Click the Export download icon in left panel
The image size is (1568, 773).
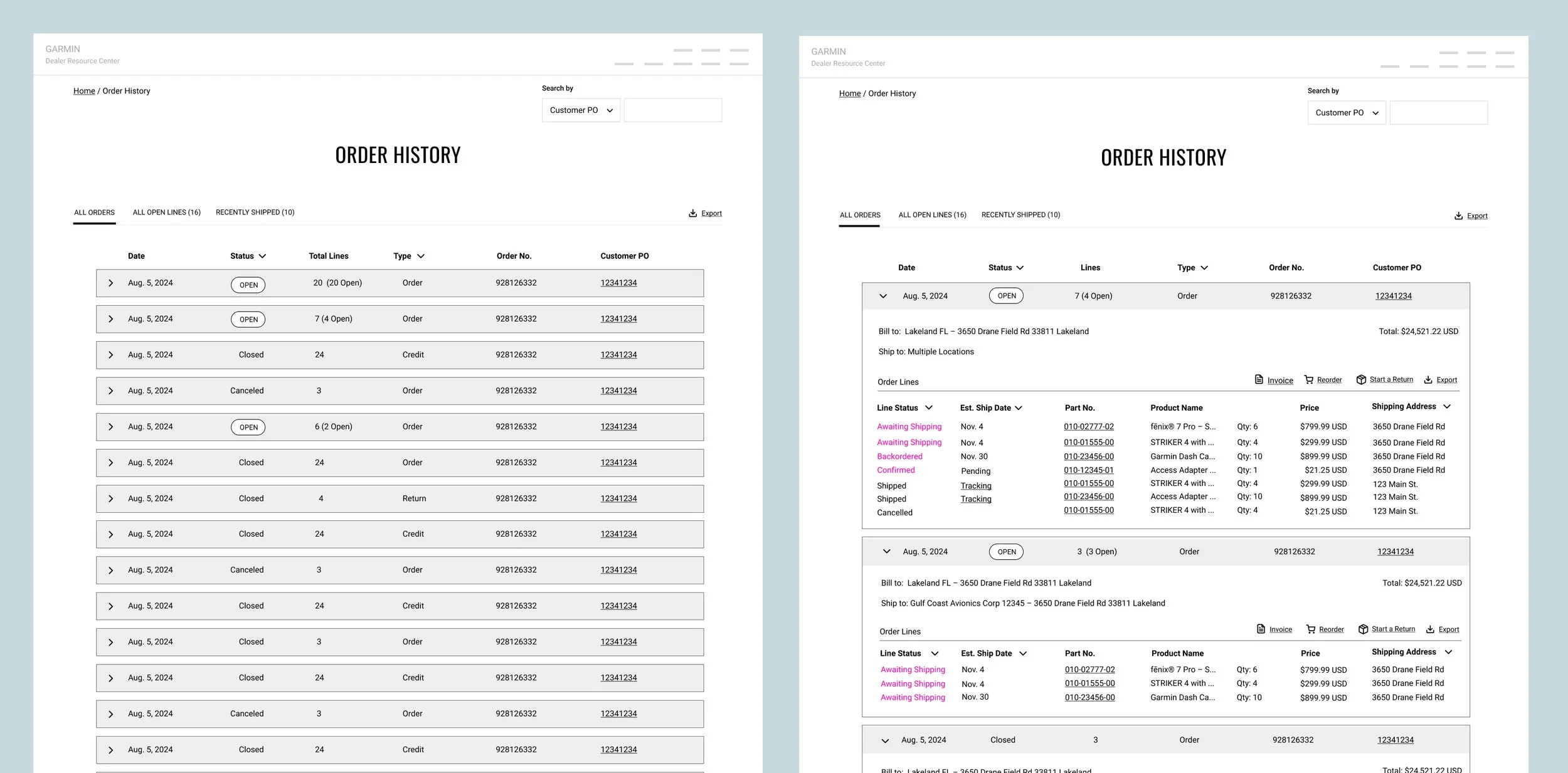(692, 213)
